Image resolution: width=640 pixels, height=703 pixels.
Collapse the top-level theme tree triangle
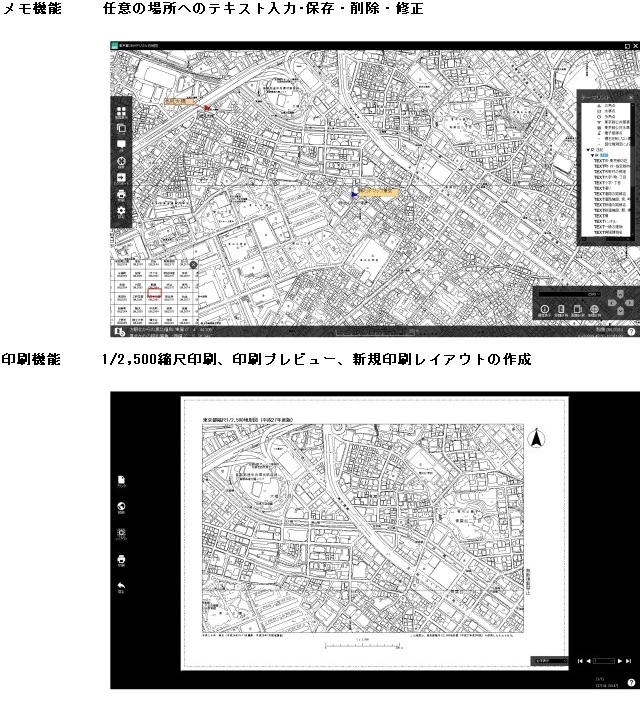coord(588,150)
